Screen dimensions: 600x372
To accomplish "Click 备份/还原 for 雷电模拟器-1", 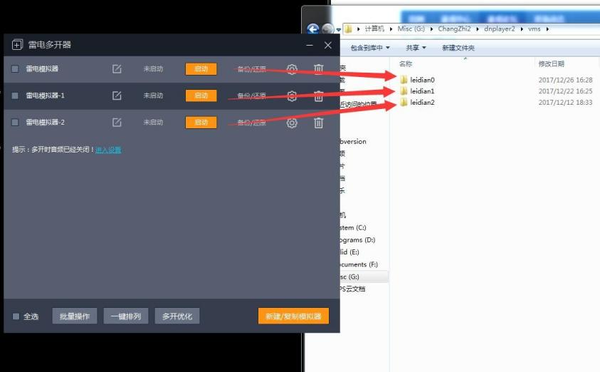I will pyautogui.click(x=251, y=96).
